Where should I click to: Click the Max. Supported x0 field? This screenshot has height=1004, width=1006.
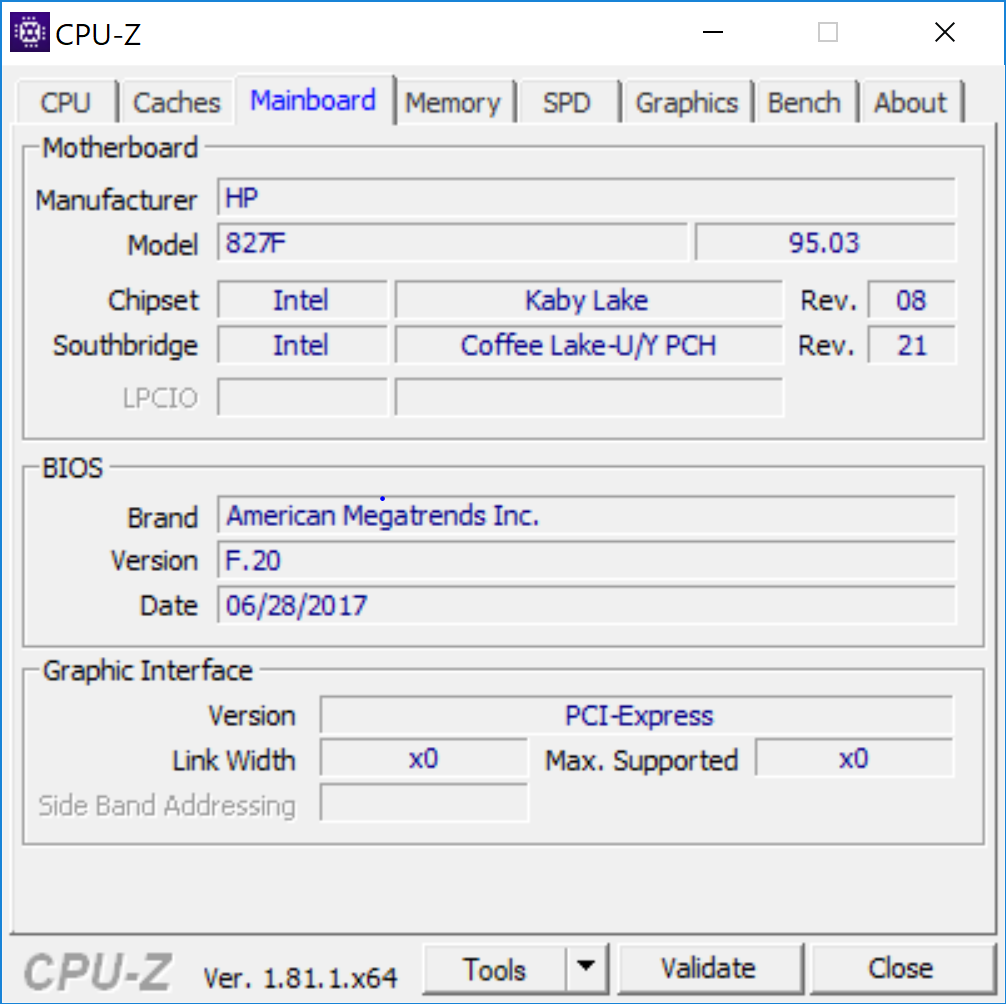855,758
